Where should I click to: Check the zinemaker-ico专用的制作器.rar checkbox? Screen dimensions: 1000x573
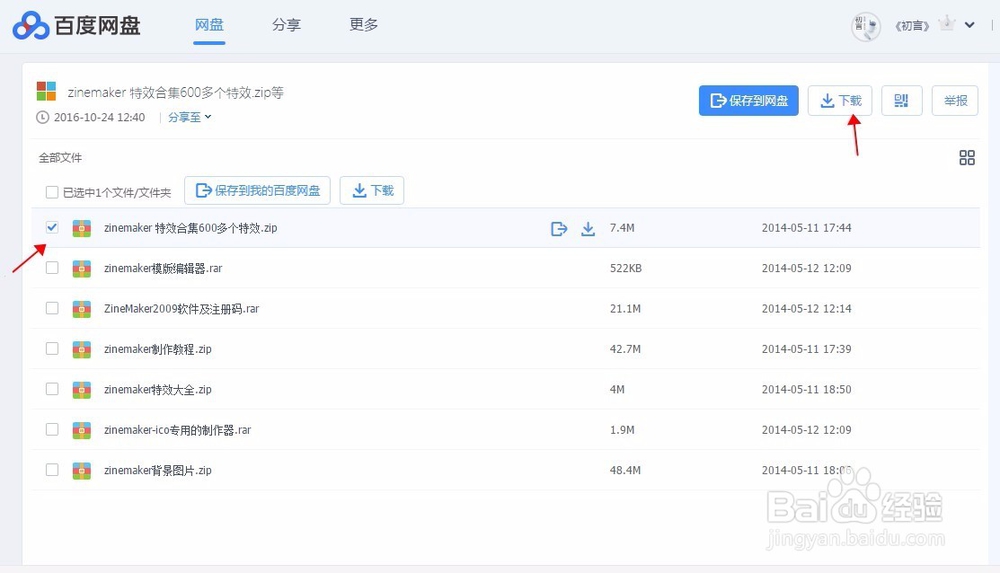(x=52, y=429)
